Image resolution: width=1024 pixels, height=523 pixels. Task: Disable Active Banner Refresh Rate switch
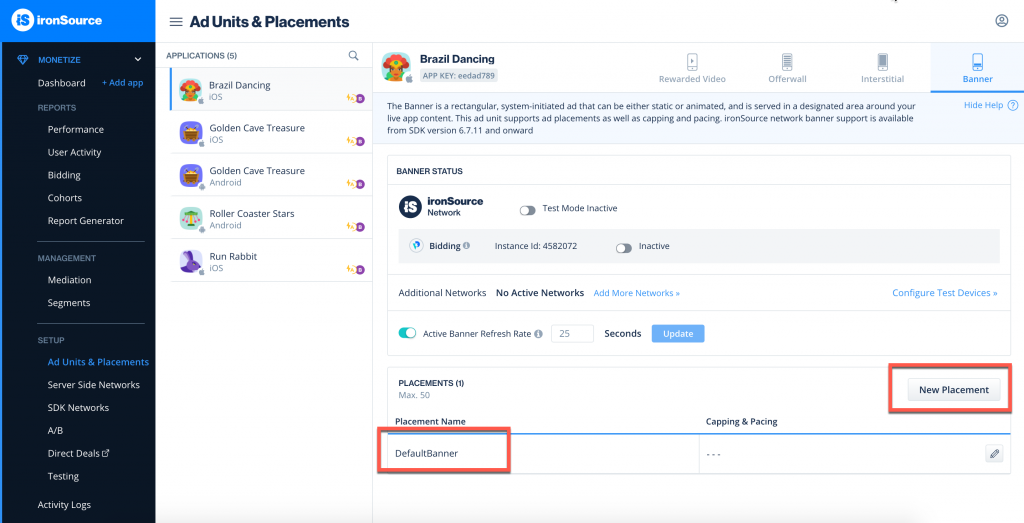coord(408,333)
